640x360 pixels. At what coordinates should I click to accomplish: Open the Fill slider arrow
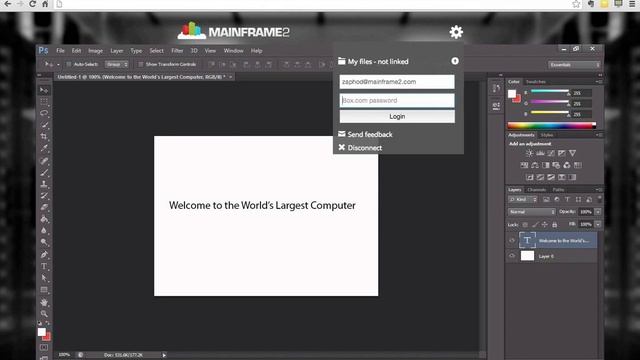[598, 224]
